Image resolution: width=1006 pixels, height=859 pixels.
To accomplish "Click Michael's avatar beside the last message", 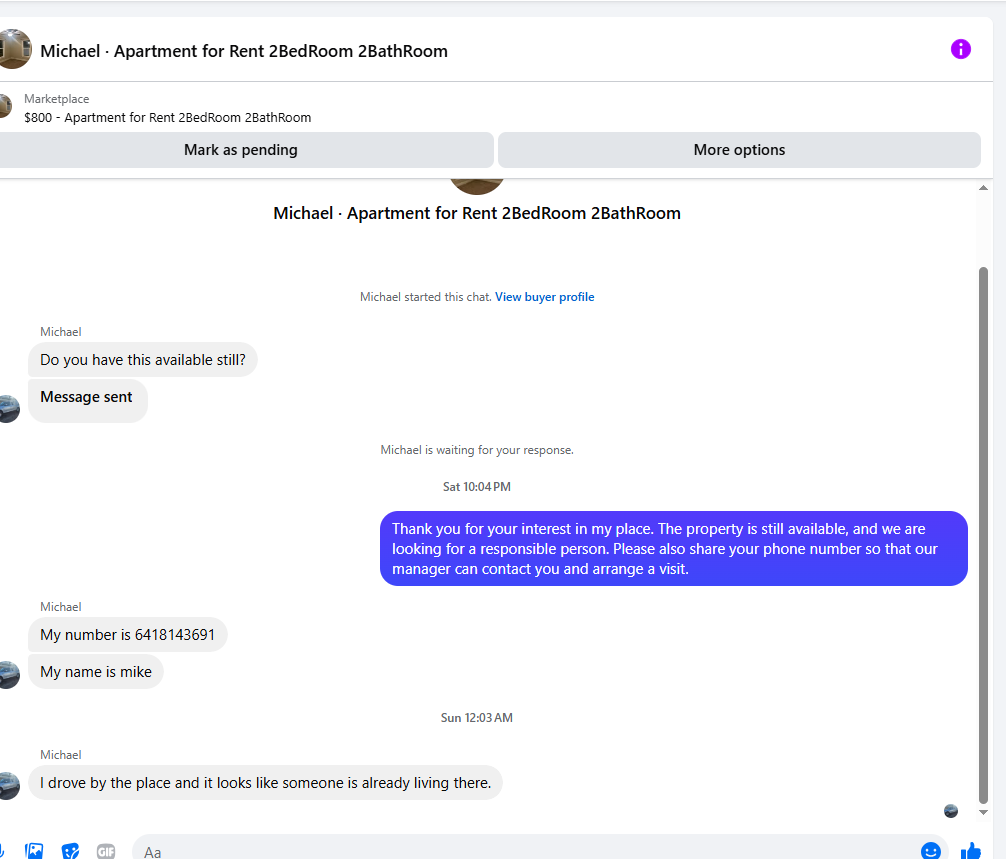I will [8, 785].
